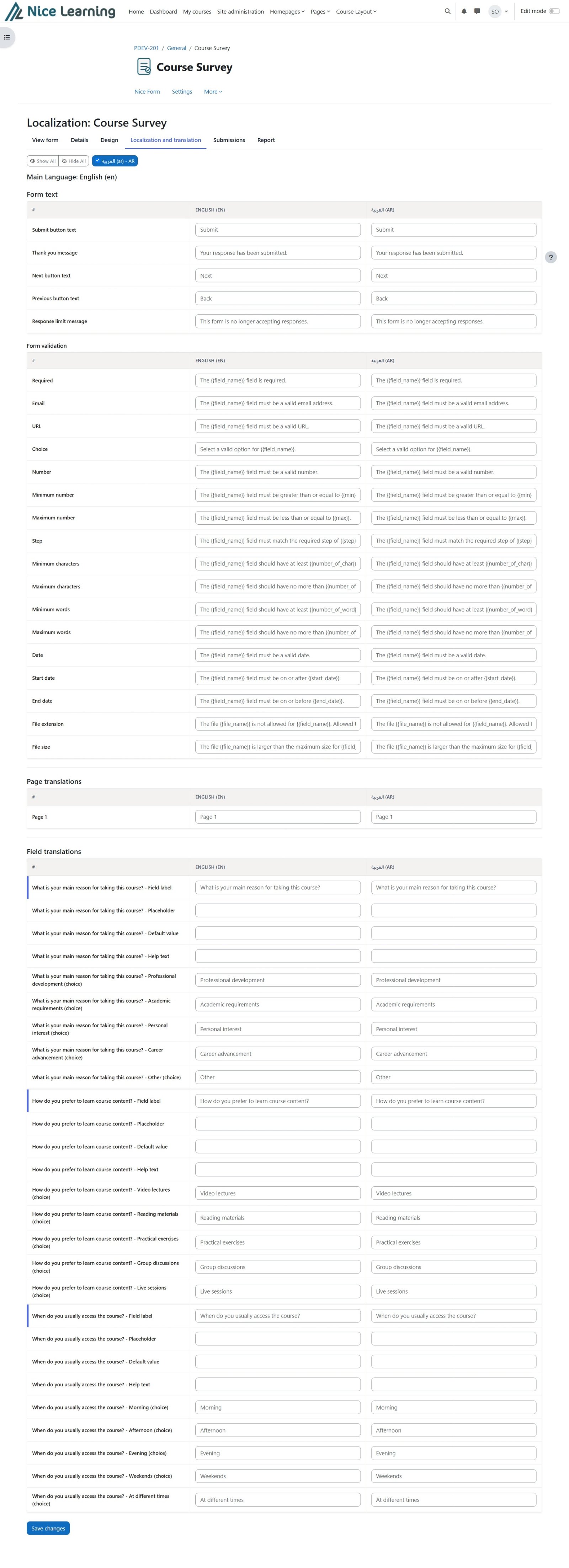
Task: Switch to the Submissions tab
Action: [229, 140]
